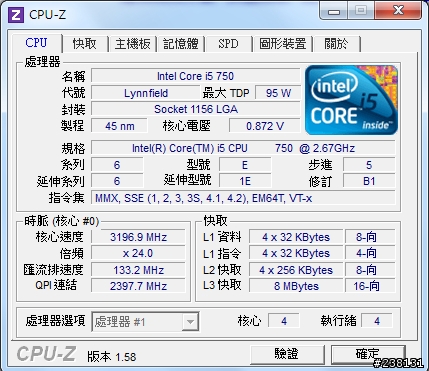Click the 4-向 L1 instruction associativity value
The height and width of the screenshot is (371, 429).
[x=370, y=253]
